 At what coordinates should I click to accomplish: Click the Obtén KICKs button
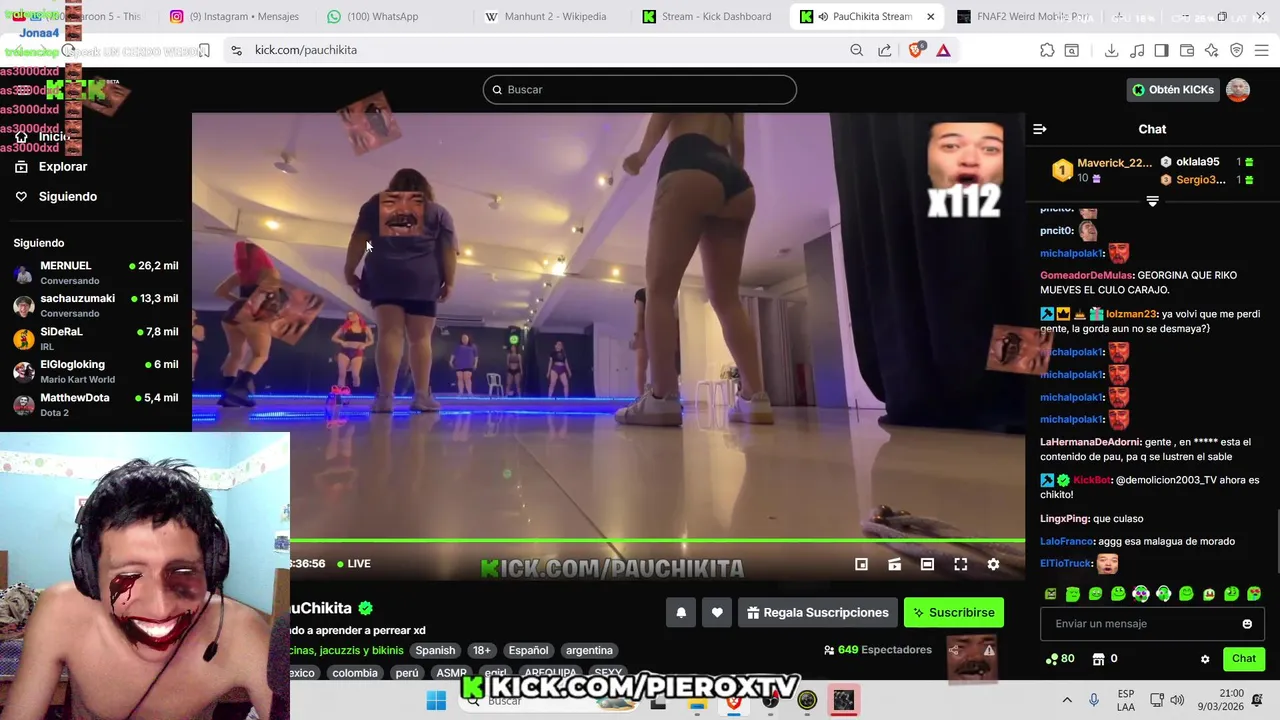click(x=1173, y=90)
